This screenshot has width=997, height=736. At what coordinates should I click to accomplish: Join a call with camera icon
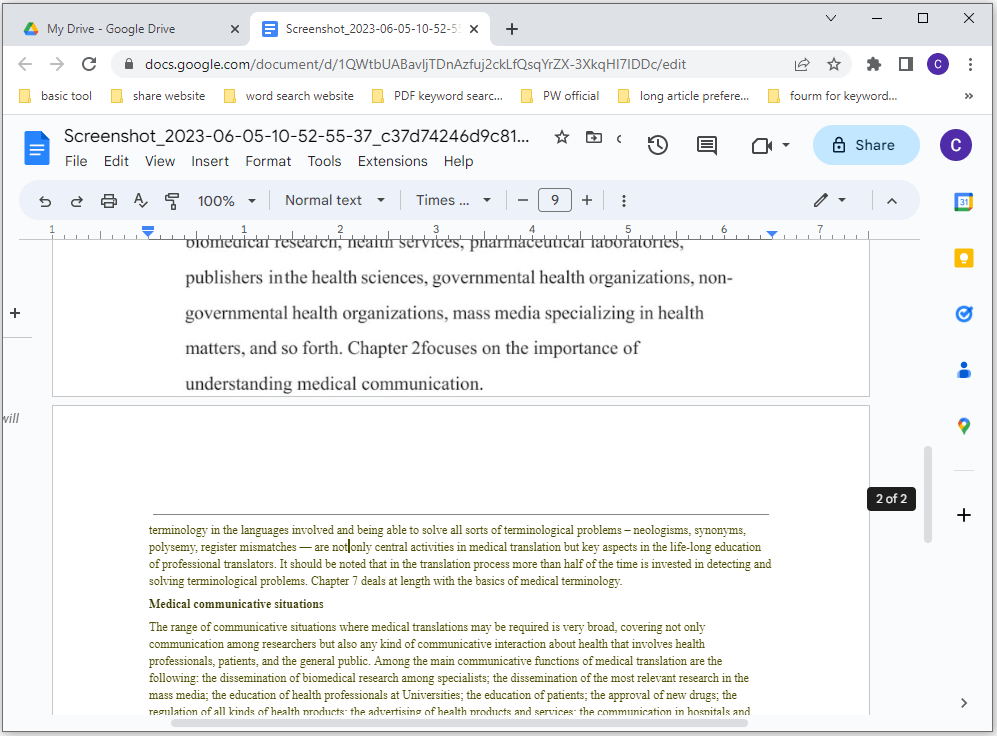tap(761, 146)
